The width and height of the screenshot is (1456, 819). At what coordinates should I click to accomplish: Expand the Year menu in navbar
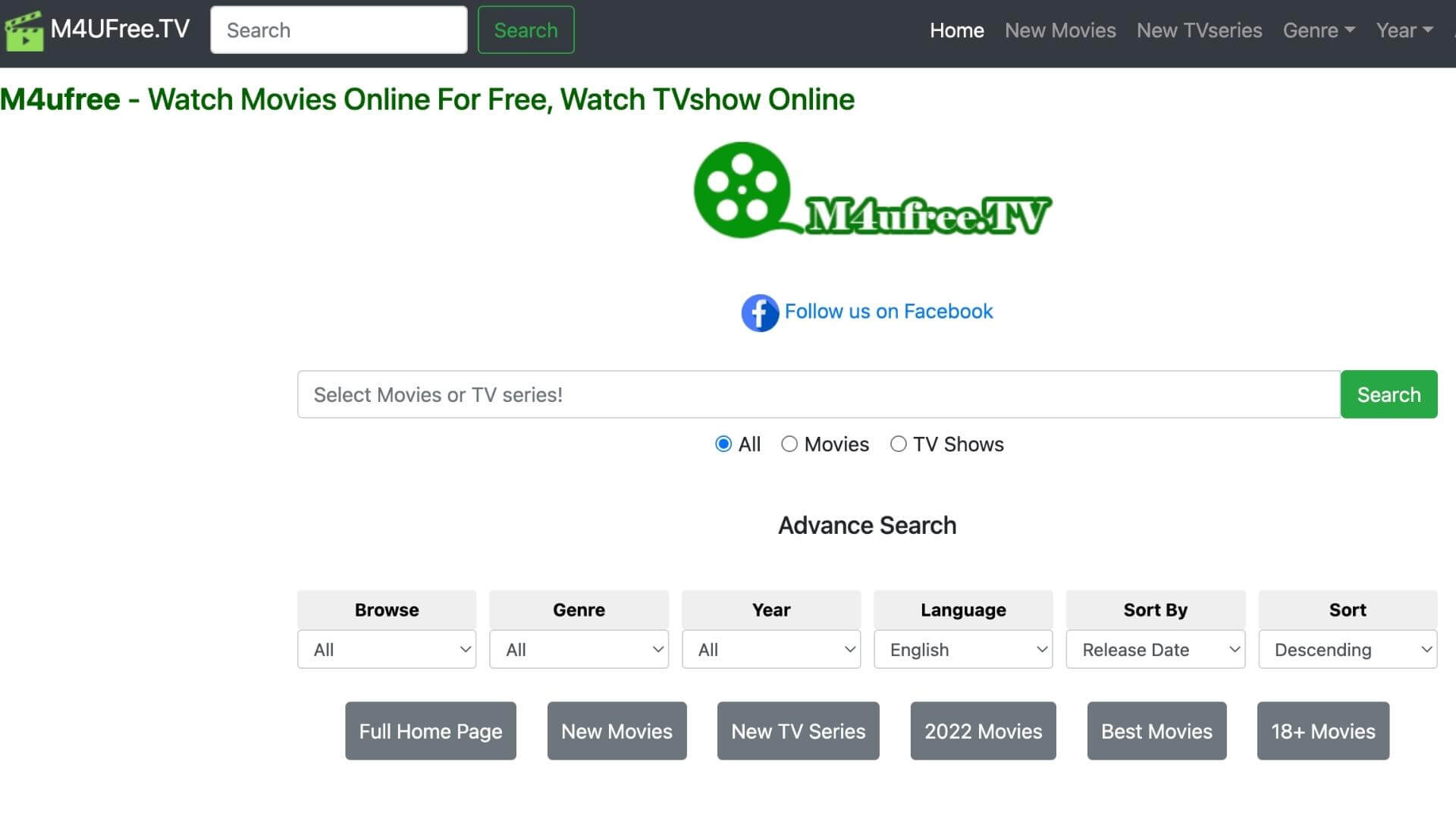(1404, 30)
